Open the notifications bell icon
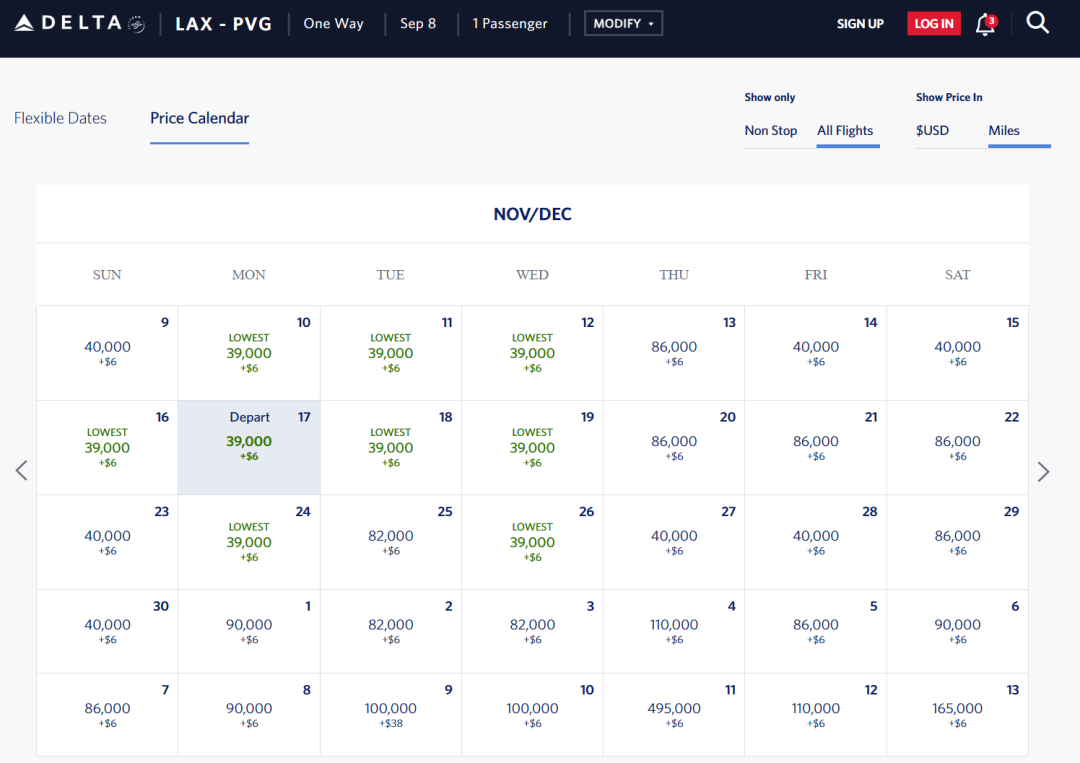 point(985,25)
